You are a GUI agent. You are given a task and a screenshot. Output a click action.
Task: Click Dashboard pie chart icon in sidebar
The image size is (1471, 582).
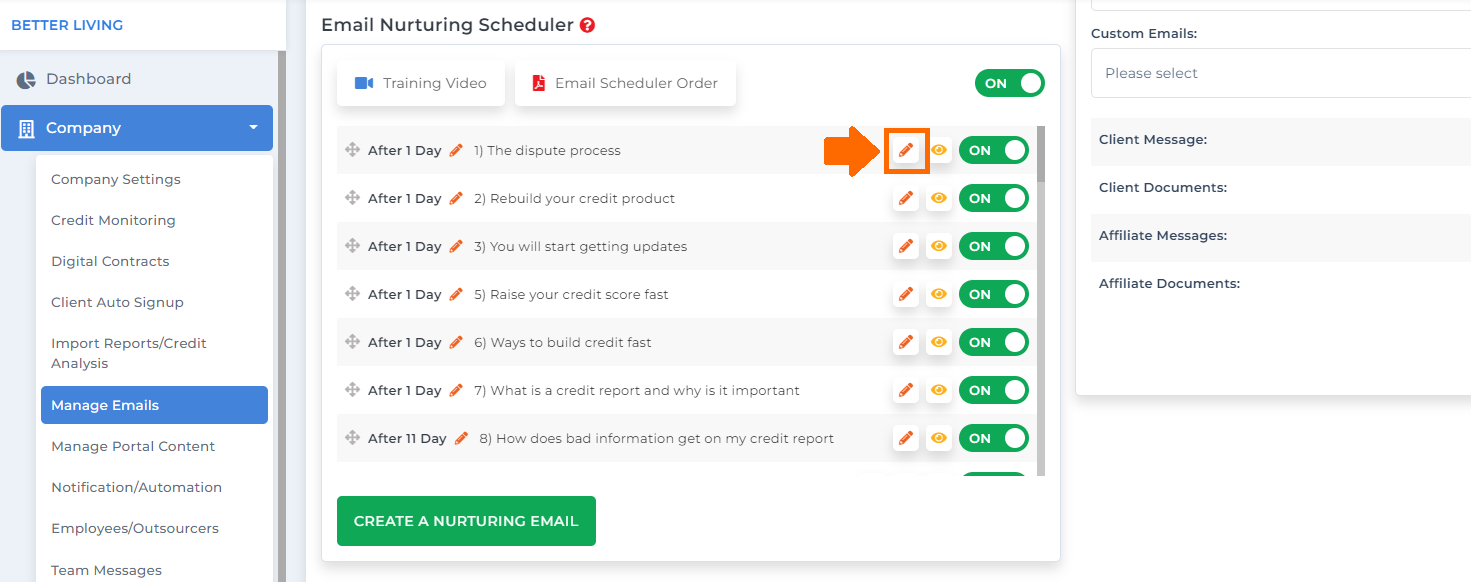pos(26,79)
